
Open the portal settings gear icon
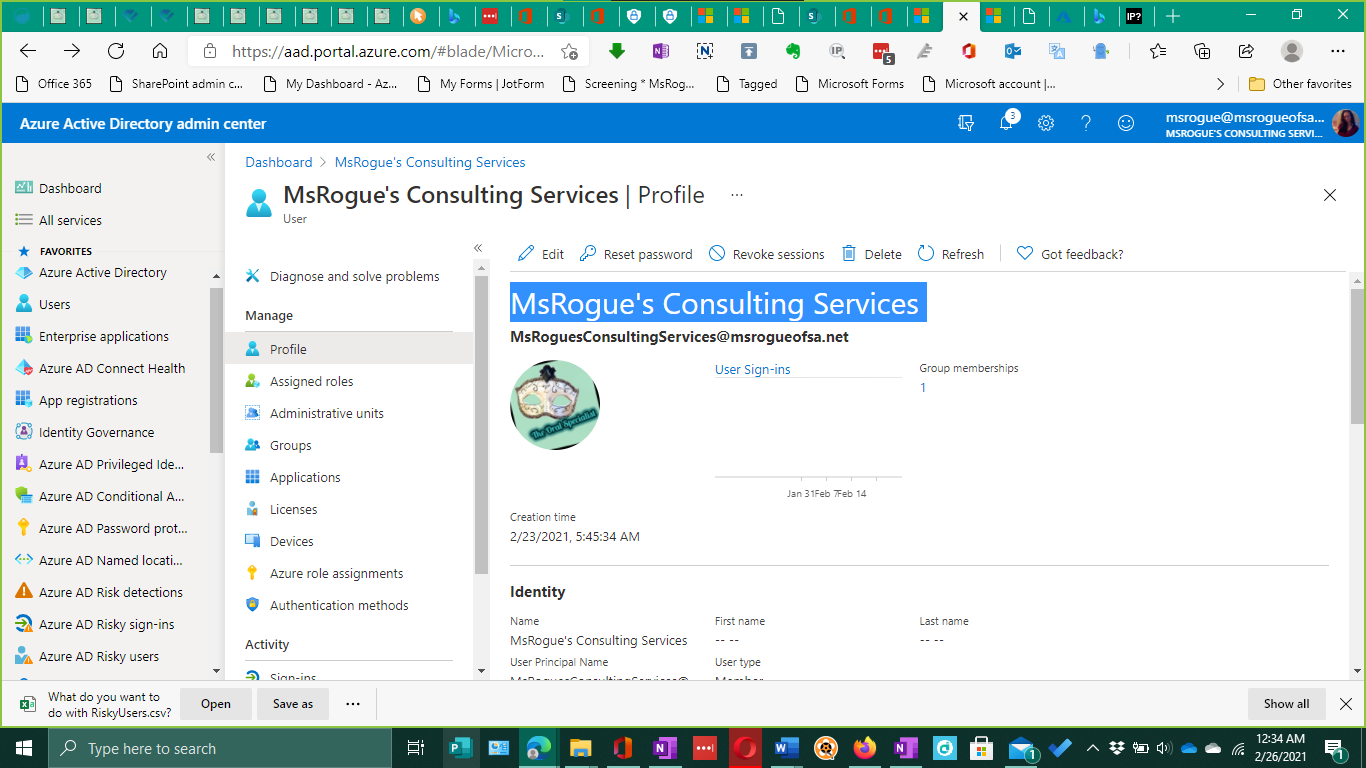point(1046,123)
